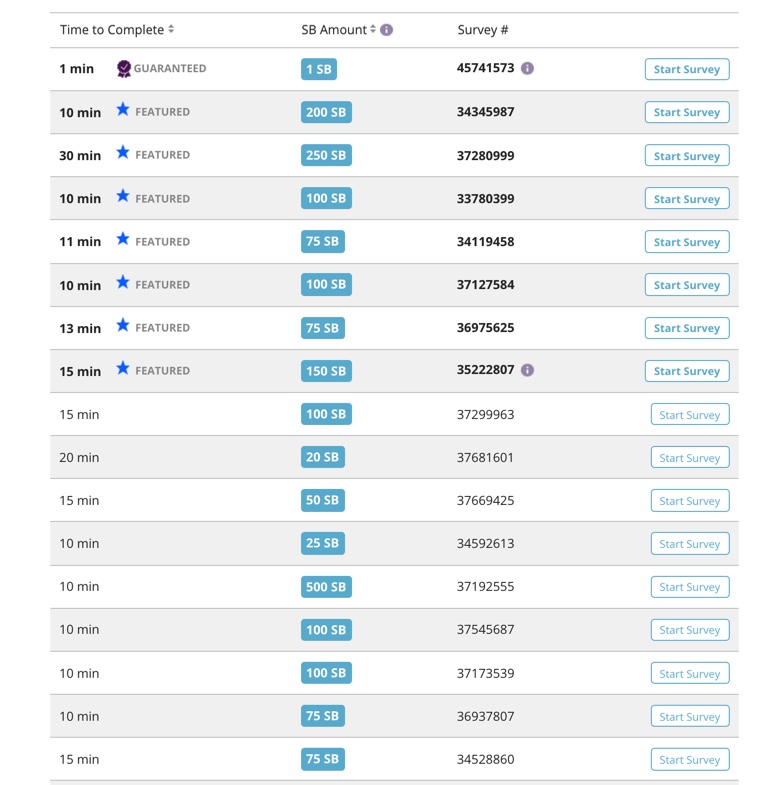The width and height of the screenshot is (774, 785).
Task: Start Survey for 500 SB survey 37192555
Action: 689,587
